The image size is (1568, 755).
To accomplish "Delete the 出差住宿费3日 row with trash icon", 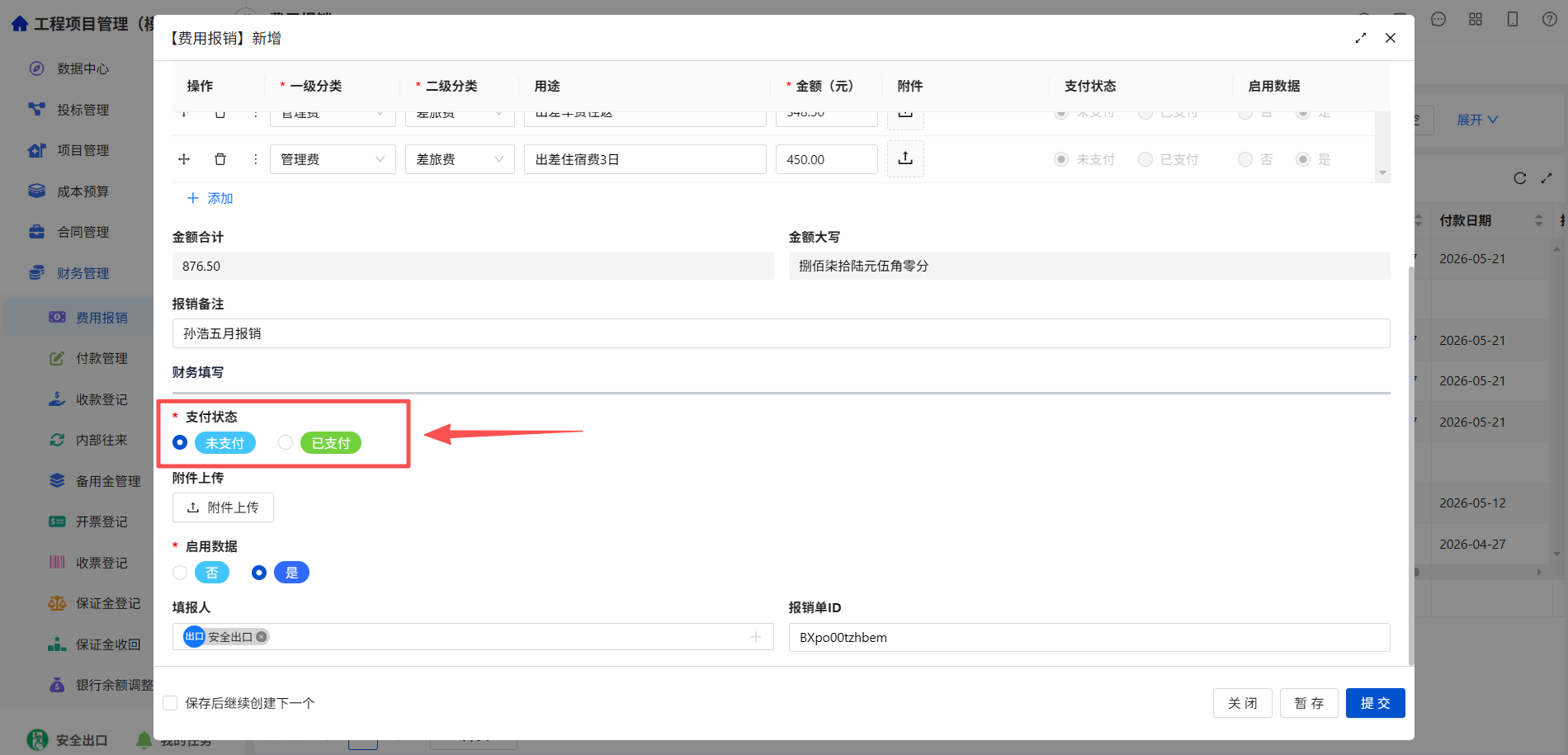I will [x=220, y=159].
